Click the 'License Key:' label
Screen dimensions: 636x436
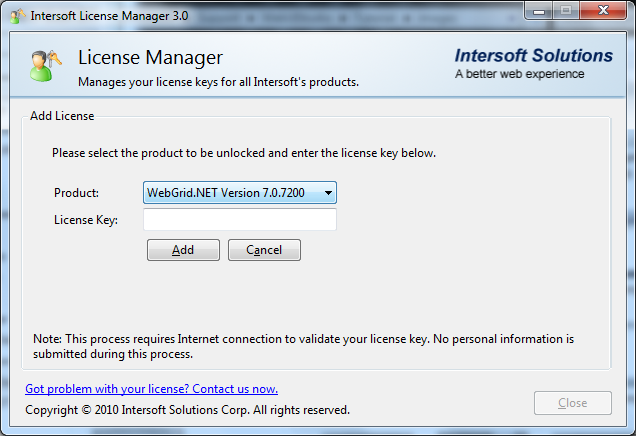[86, 220]
